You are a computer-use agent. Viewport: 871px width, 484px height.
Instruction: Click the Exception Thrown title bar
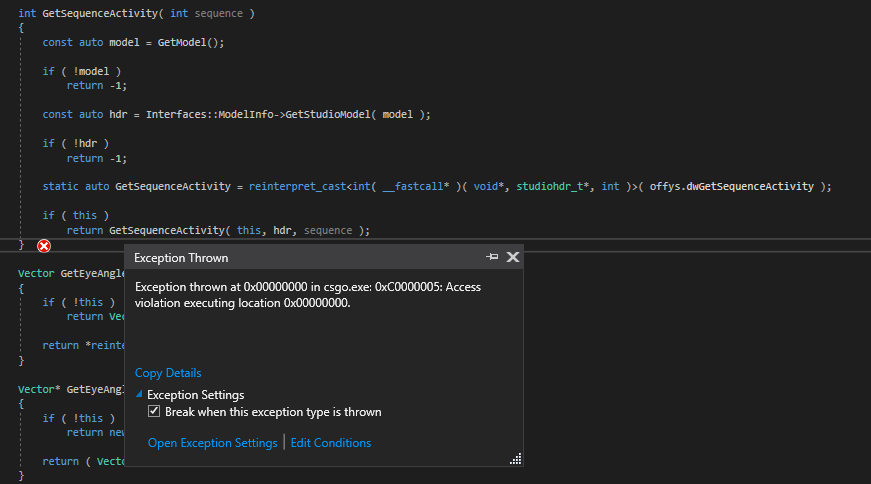(x=300, y=257)
